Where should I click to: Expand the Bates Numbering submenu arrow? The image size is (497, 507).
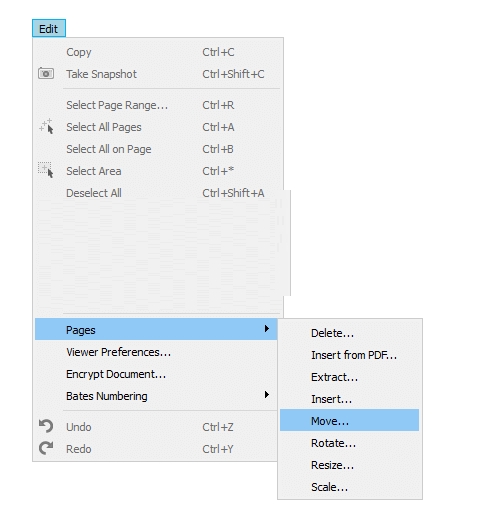(266, 395)
